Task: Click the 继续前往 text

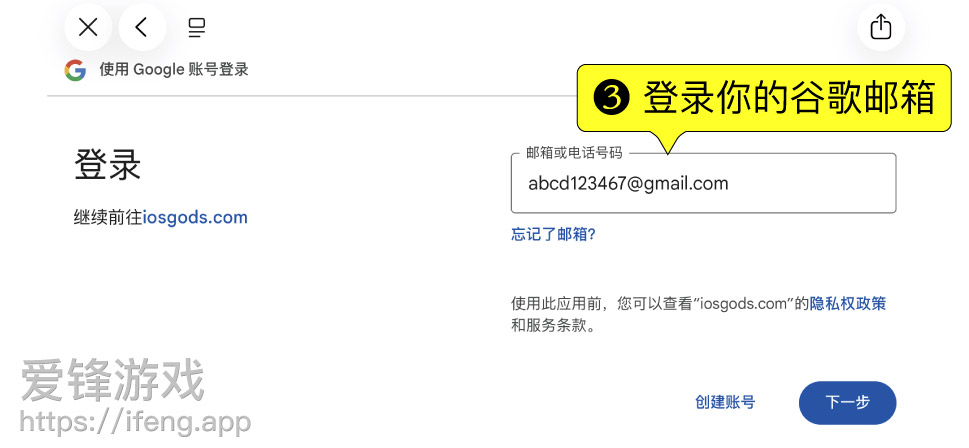Action: click(x=108, y=218)
